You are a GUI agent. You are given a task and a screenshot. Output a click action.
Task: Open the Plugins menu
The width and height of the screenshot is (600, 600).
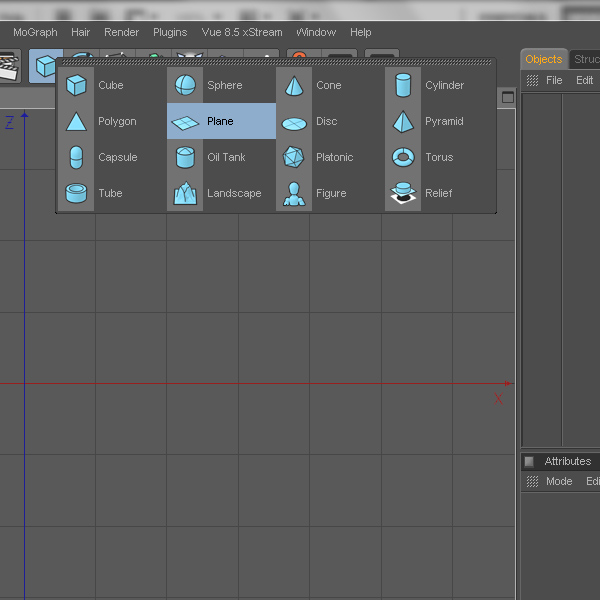170,32
